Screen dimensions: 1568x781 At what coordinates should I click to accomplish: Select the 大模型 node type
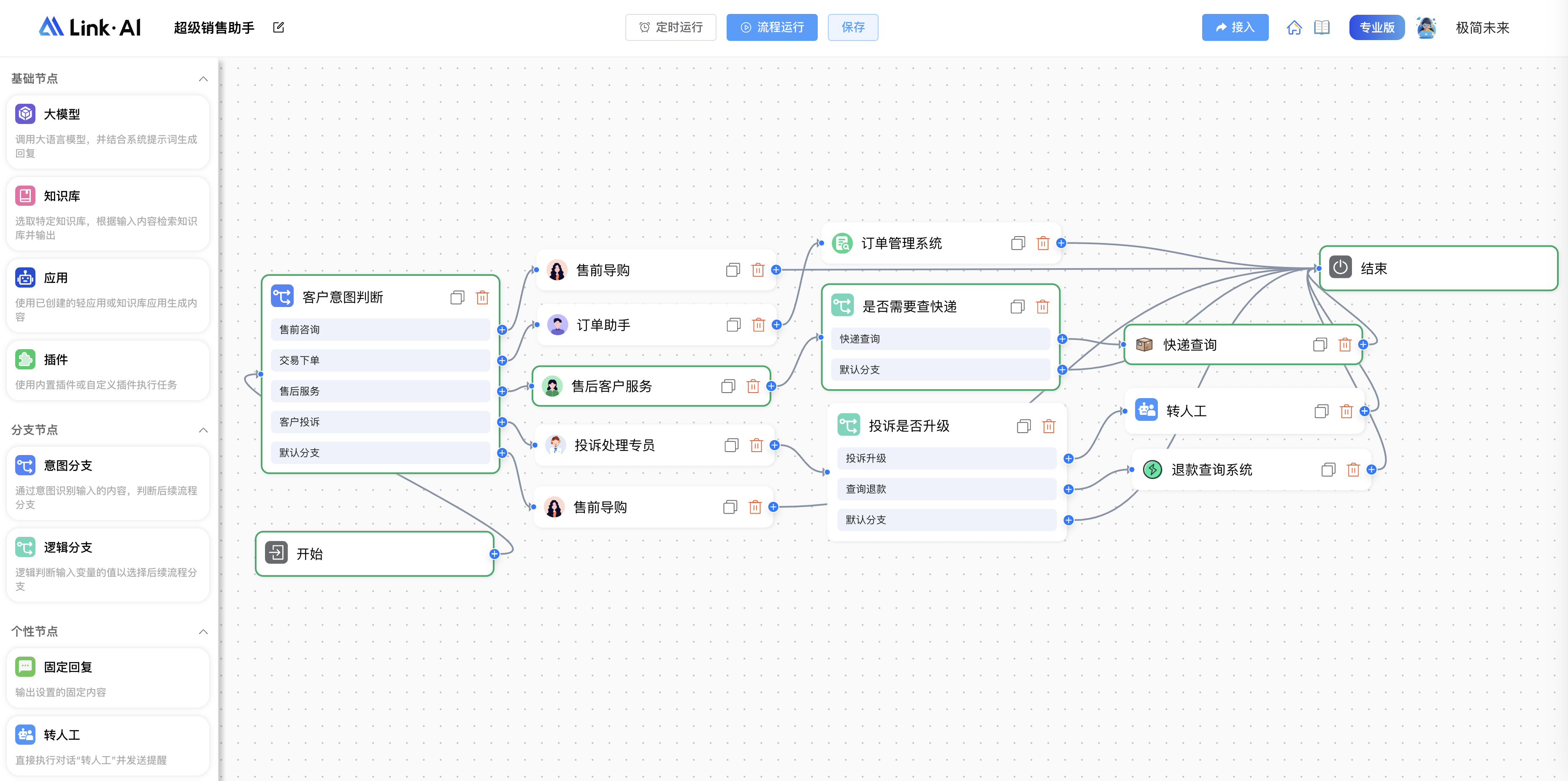click(x=108, y=132)
